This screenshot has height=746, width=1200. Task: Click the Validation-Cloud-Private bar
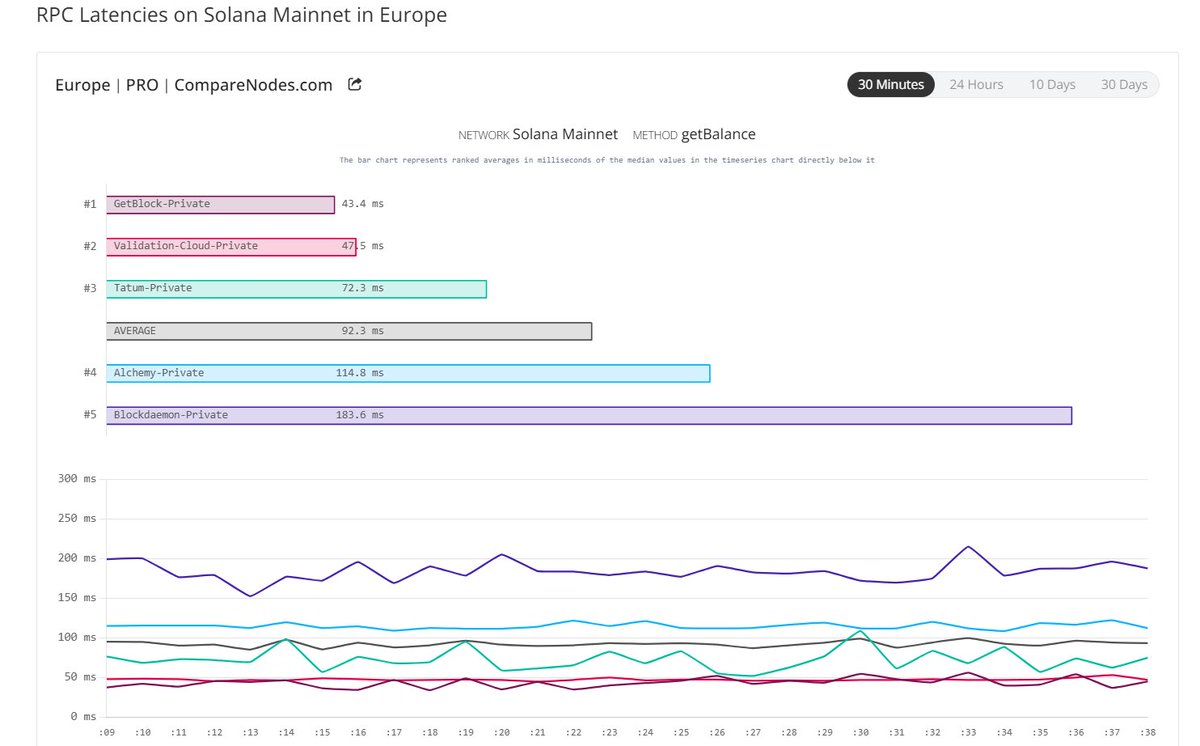(x=231, y=246)
